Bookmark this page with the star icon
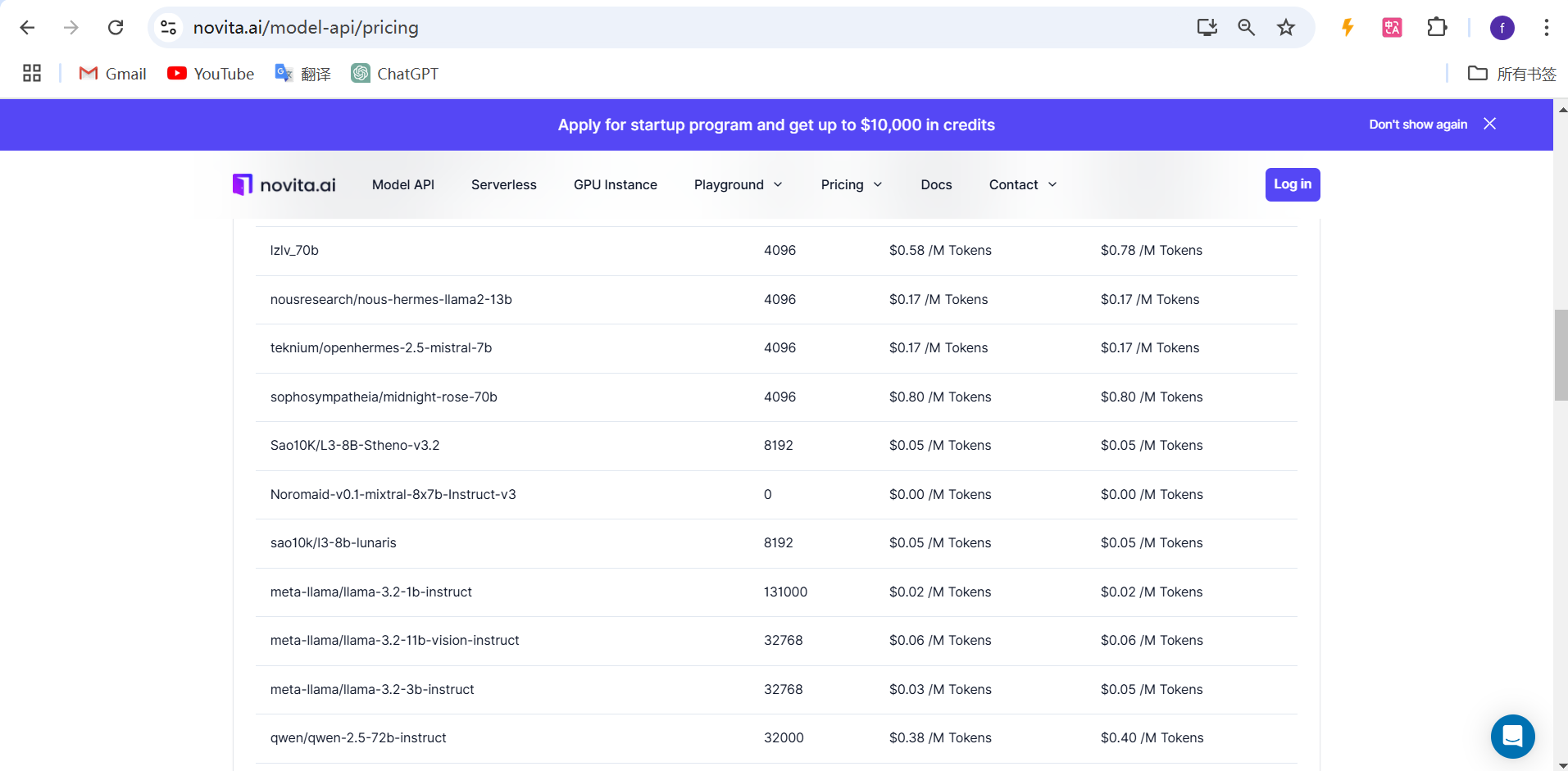Screen dimensions: 1568x771 click(x=1286, y=28)
